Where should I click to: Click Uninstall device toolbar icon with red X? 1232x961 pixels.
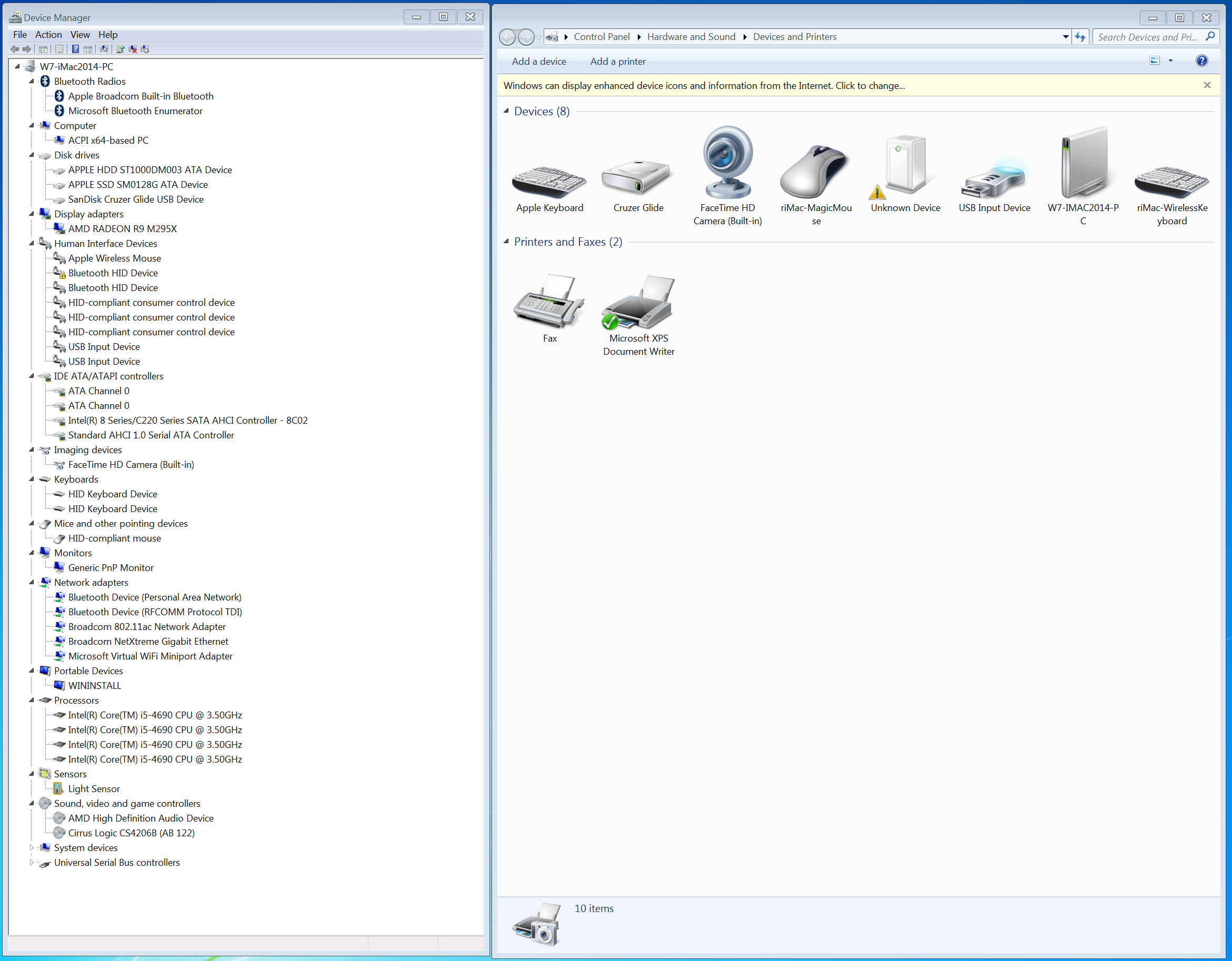point(133,49)
